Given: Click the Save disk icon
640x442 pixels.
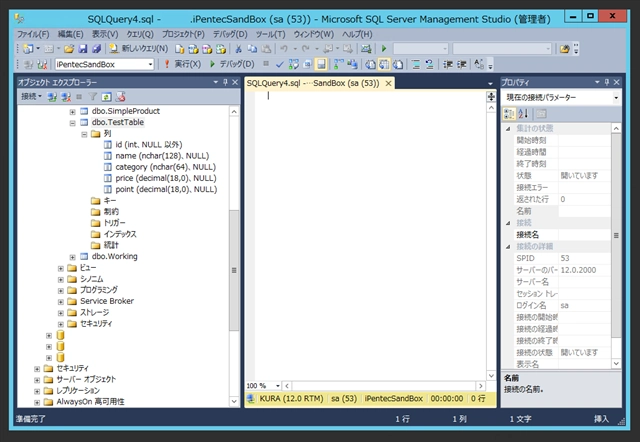Looking at the screenshot, I should click(x=82, y=49).
